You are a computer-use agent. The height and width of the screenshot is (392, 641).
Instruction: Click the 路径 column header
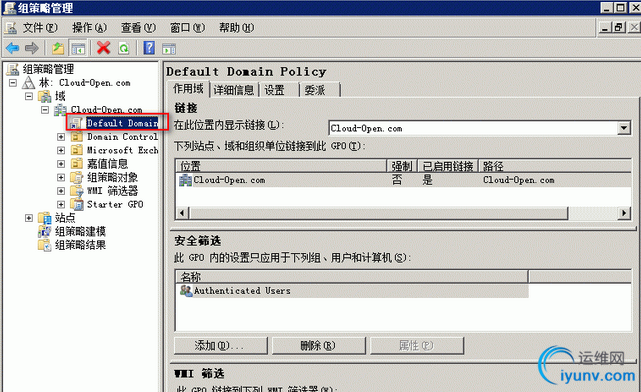click(x=555, y=166)
